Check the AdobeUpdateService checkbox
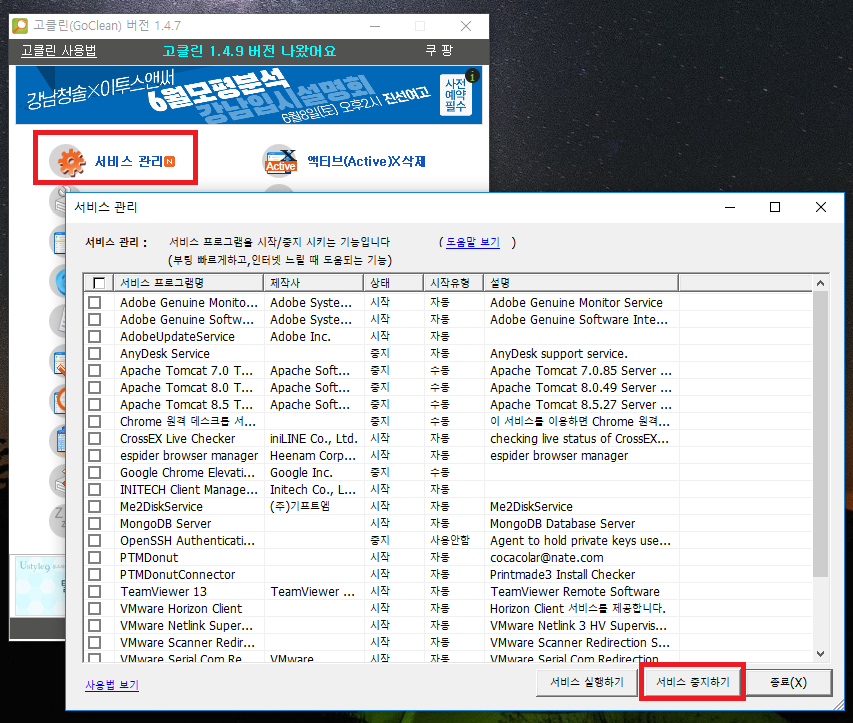 (x=95, y=336)
